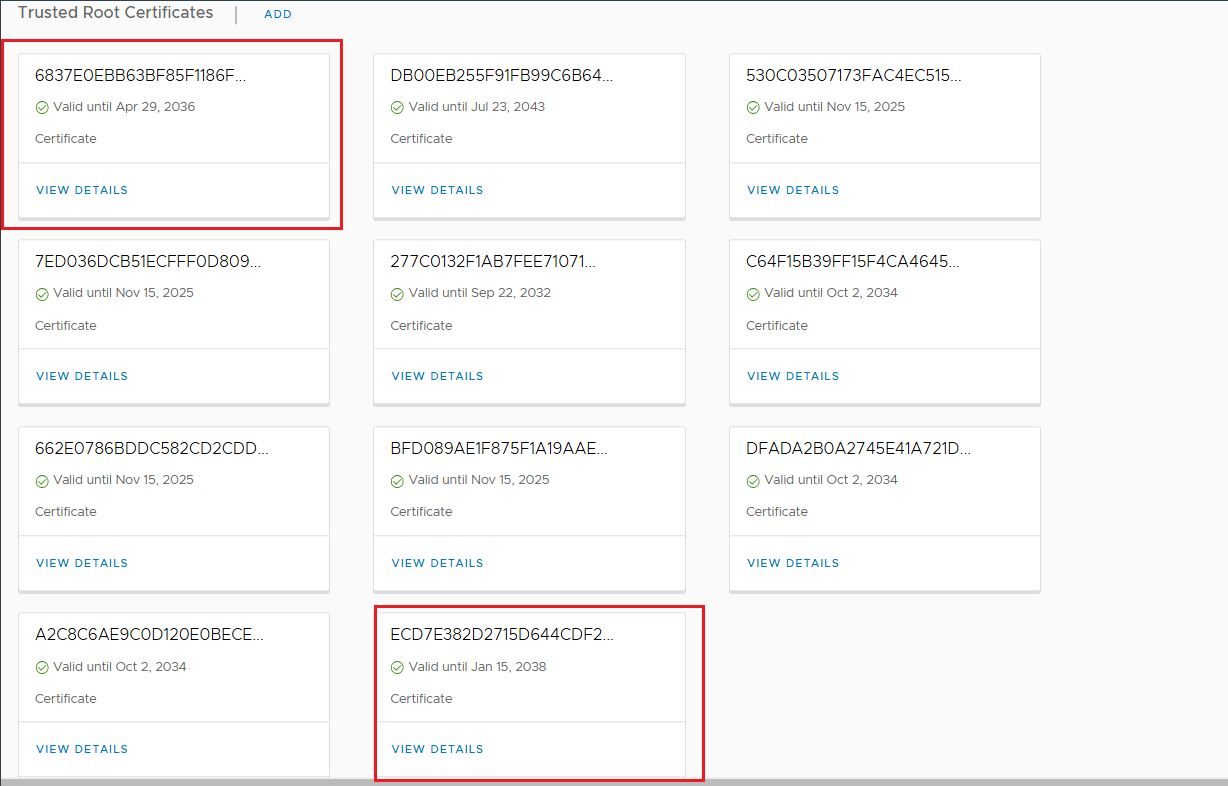Select certificate title BFD089AE1F875F1A19AAE
This screenshot has height=786, width=1228.
[x=499, y=448]
